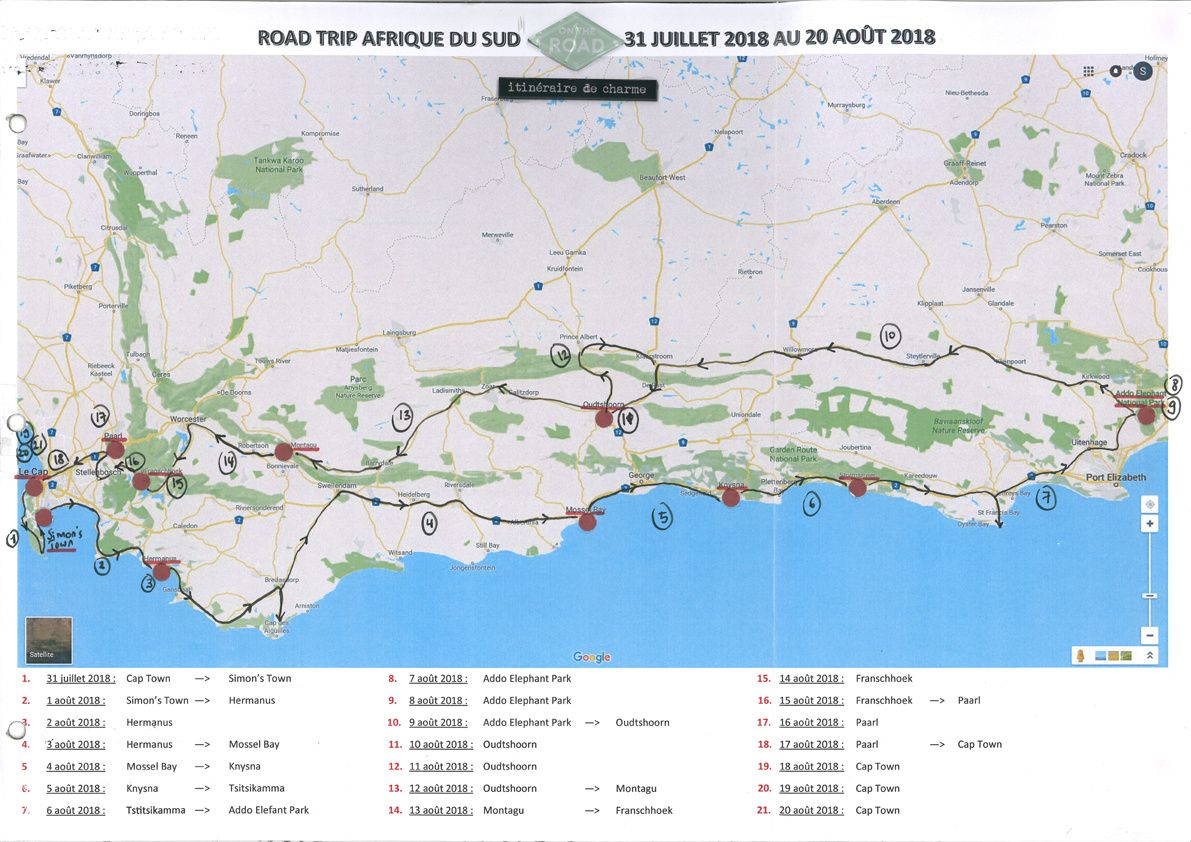
Task: Click the "15 août 2018 :" date entry
Action: pyautogui.click(x=811, y=701)
